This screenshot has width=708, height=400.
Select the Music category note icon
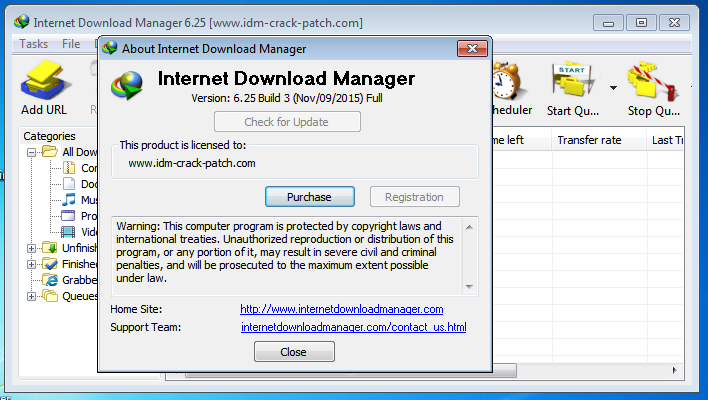[69, 200]
